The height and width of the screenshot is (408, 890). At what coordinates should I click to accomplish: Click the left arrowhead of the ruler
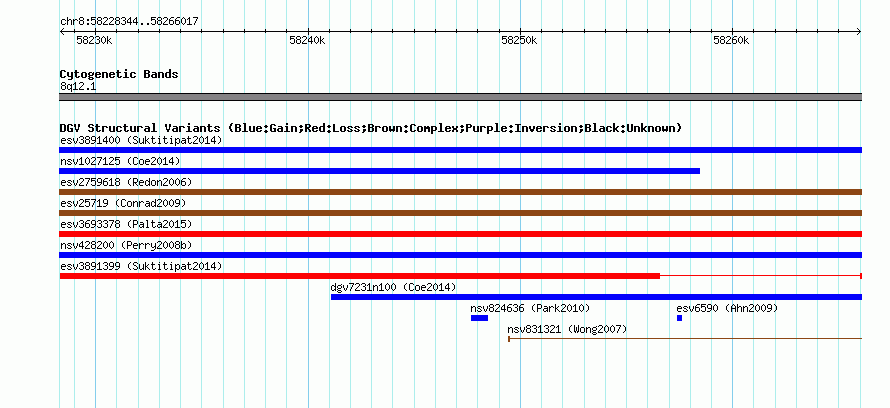click(x=62, y=32)
